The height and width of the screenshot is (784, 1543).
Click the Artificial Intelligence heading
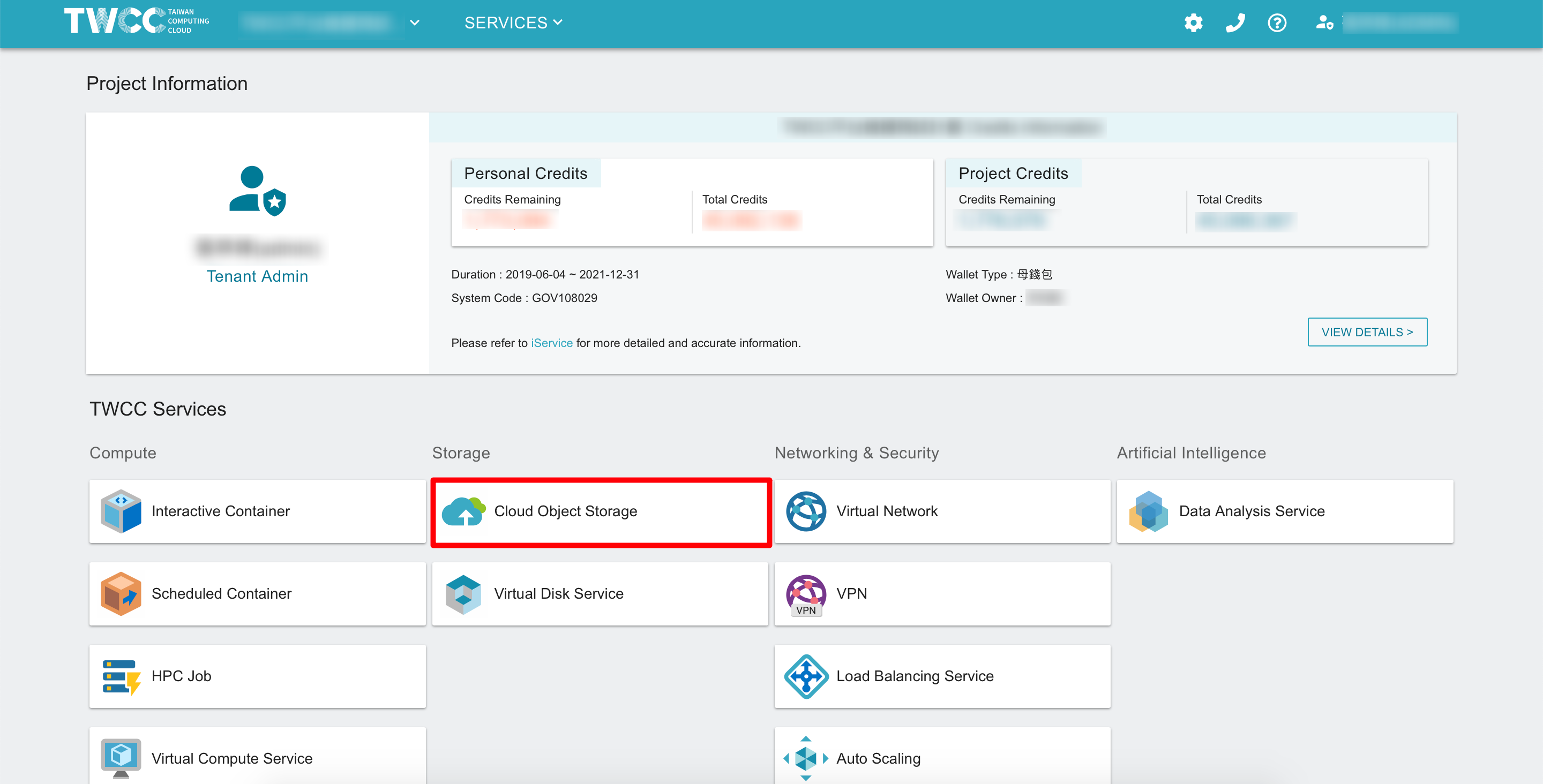pos(1192,453)
